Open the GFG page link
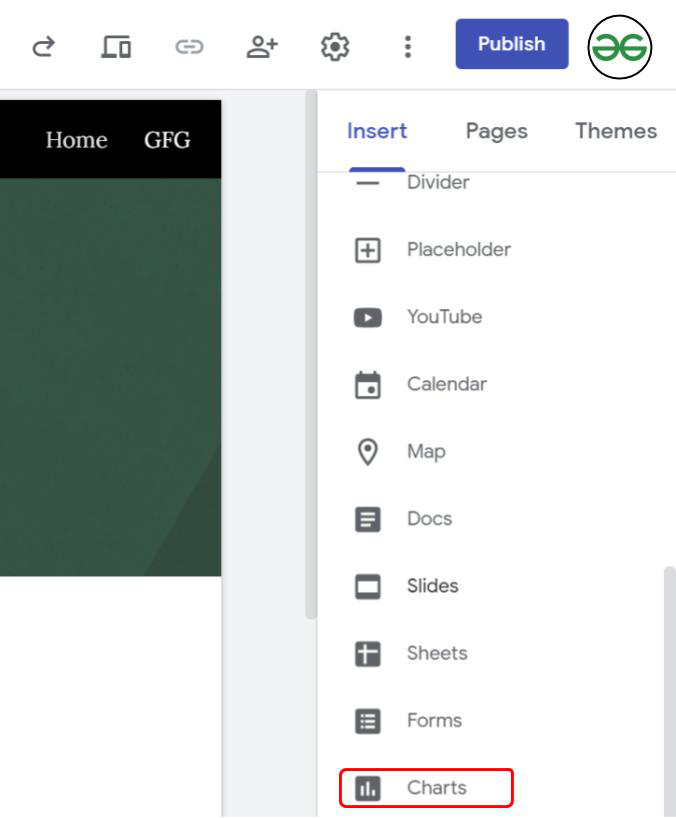The height and width of the screenshot is (818, 676). [x=167, y=140]
